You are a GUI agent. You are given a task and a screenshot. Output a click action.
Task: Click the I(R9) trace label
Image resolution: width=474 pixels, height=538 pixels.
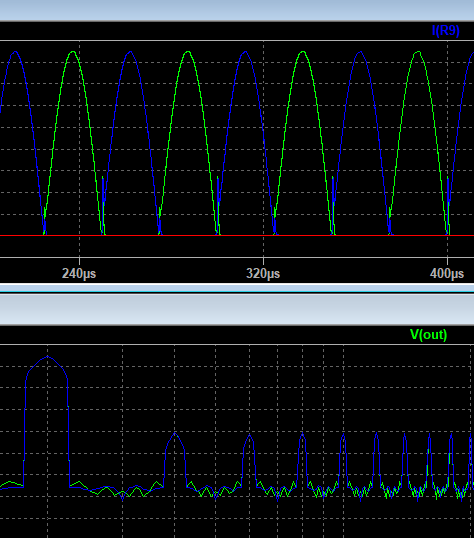(x=446, y=31)
